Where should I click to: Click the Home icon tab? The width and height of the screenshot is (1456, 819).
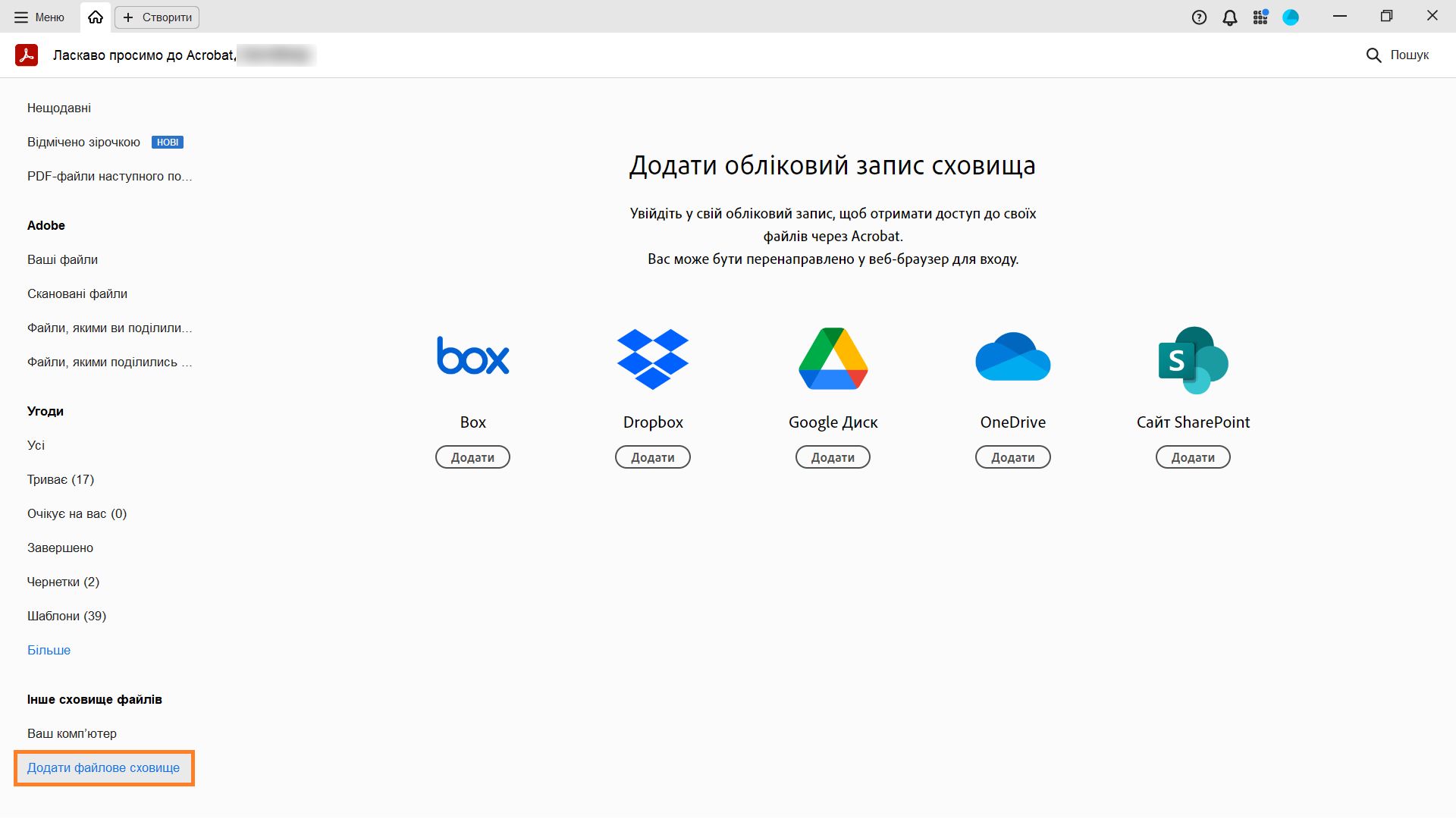click(96, 17)
